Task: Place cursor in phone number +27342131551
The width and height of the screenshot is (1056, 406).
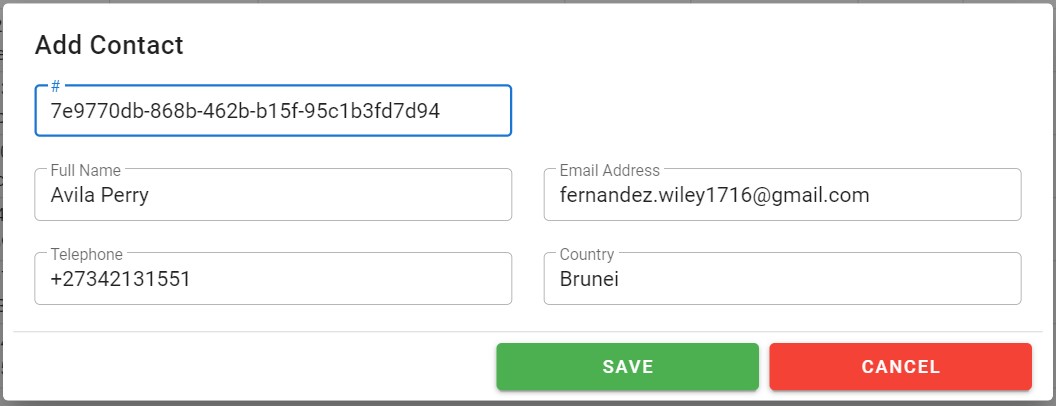Action: click(120, 280)
